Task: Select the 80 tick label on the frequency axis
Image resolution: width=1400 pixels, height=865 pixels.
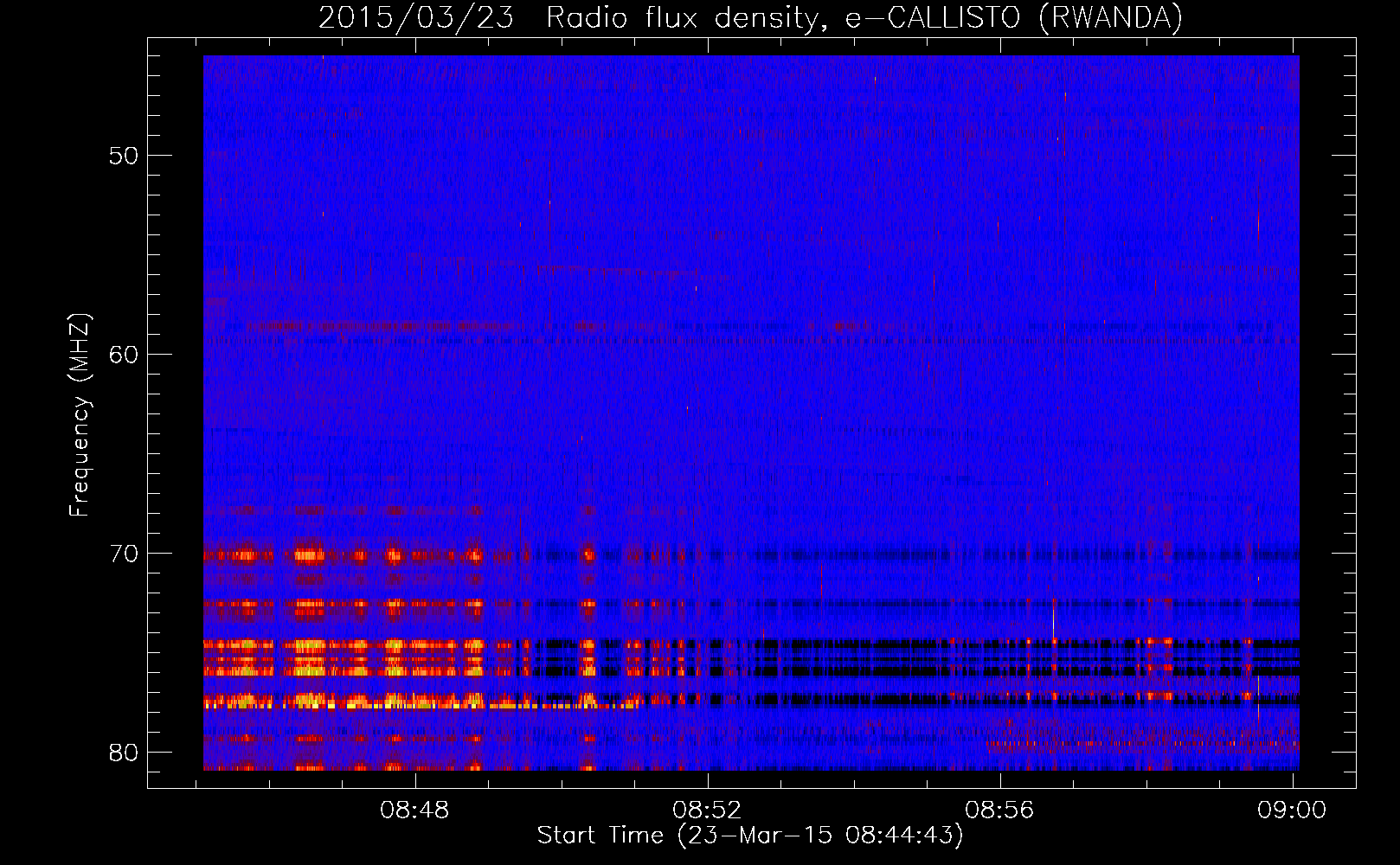Action: pos(124,753)
